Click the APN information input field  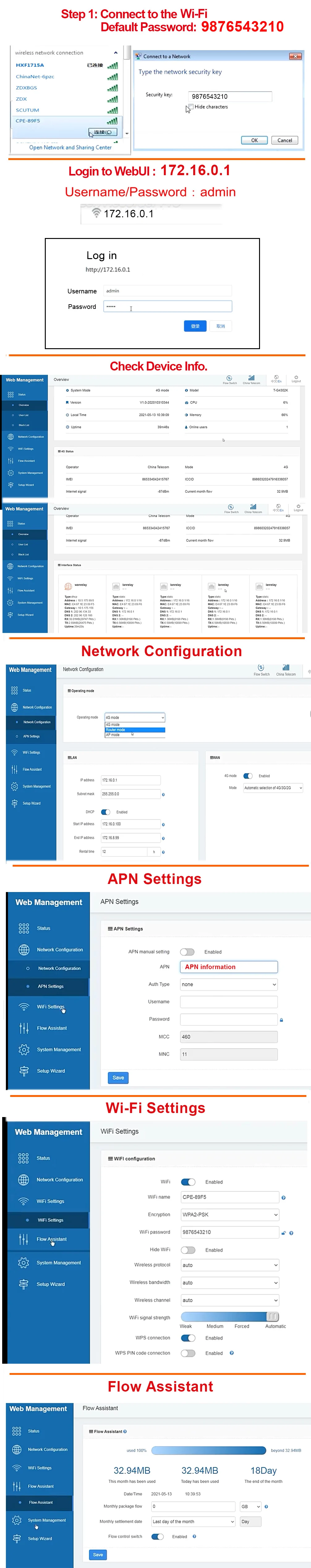(x=229, y=967)
